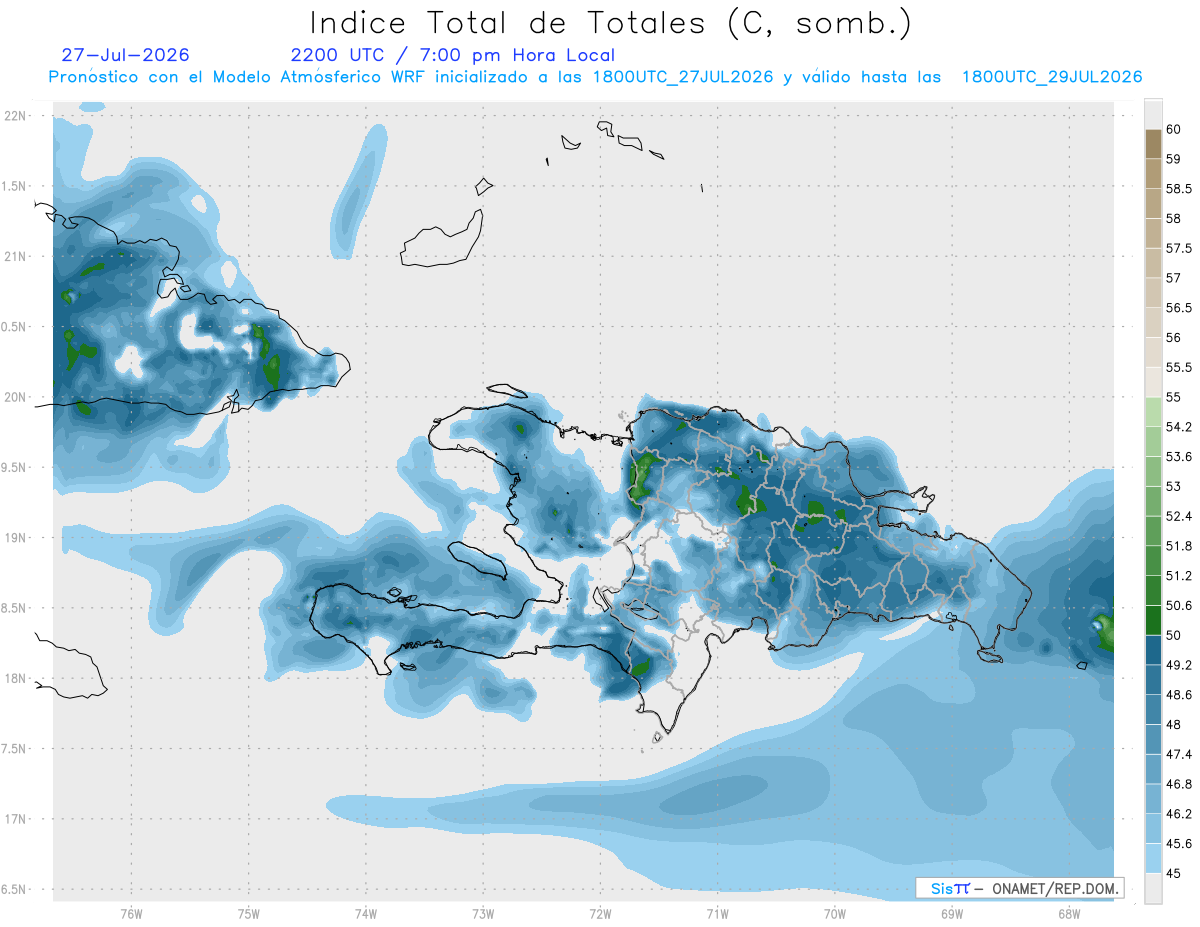This screenshot has height=927, width=1200.
Task: Click the colorbar value '56.5'
Action: 1178,308
